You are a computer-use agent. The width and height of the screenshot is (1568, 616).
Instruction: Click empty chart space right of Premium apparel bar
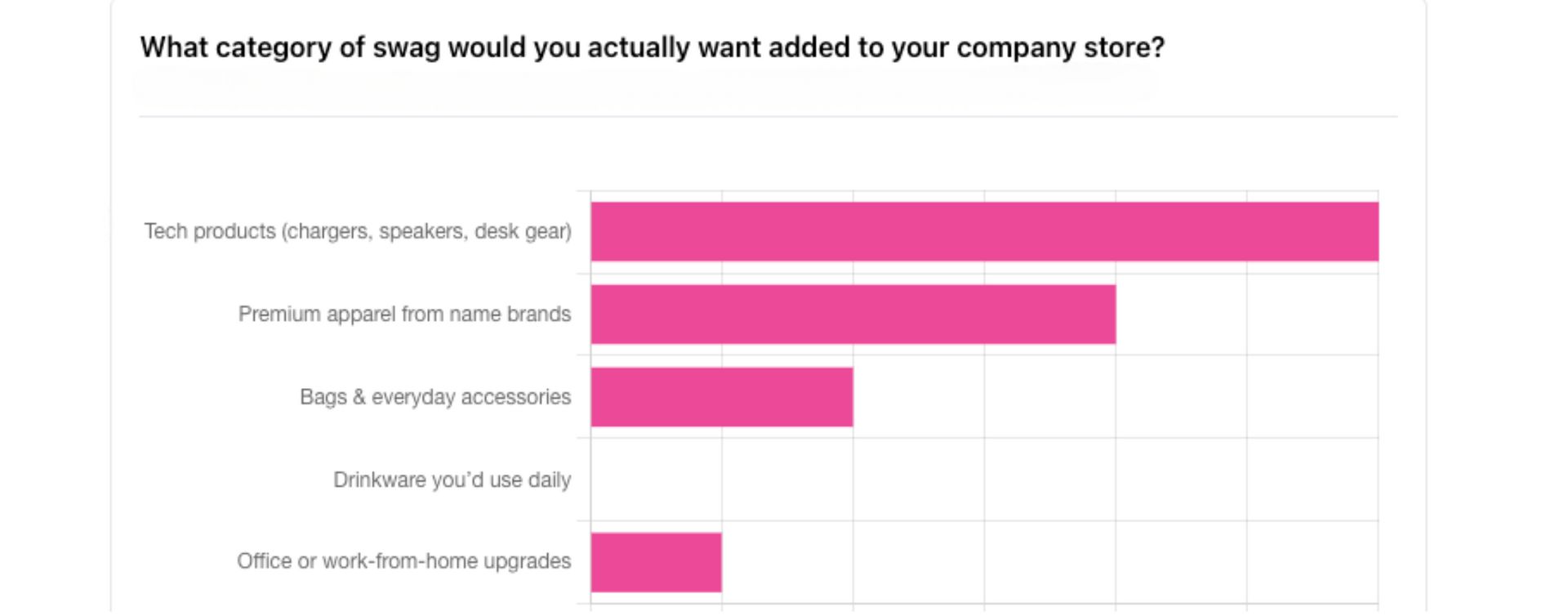1245,315
